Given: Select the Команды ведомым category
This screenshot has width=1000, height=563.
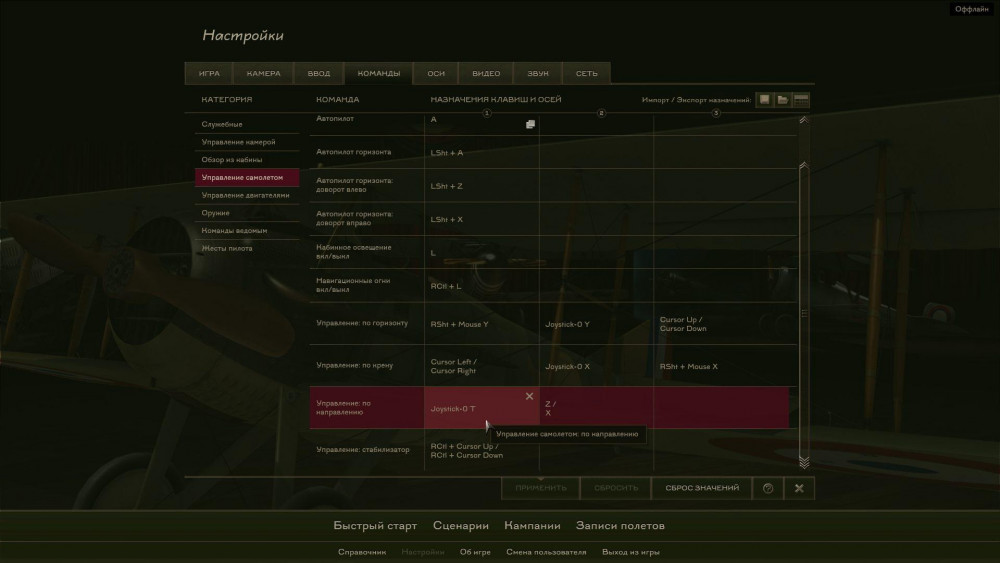Looking at the screenshot, I should tap(247, 231).
